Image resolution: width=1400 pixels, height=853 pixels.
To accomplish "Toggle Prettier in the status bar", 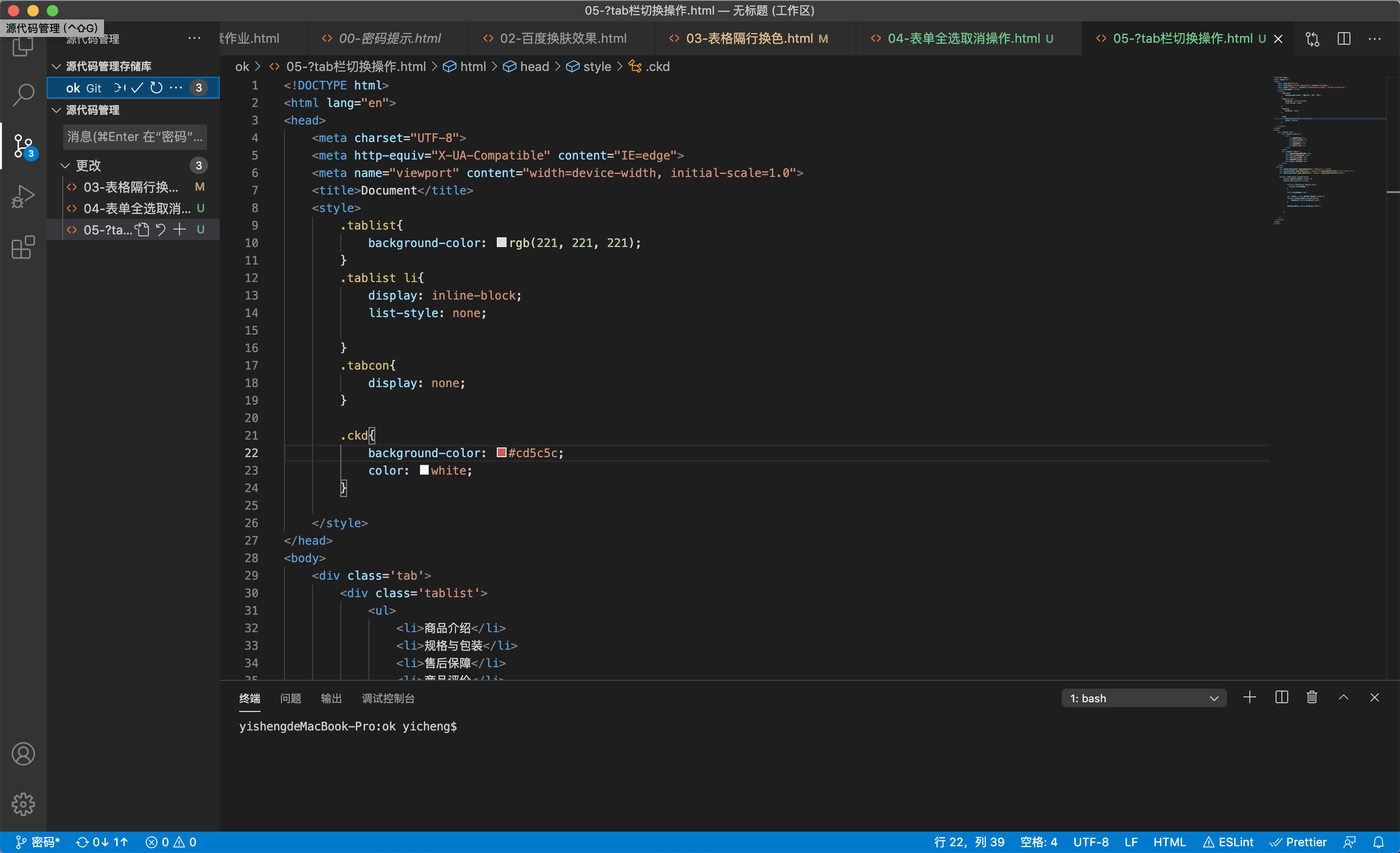I will click(x=1298, y=842).
